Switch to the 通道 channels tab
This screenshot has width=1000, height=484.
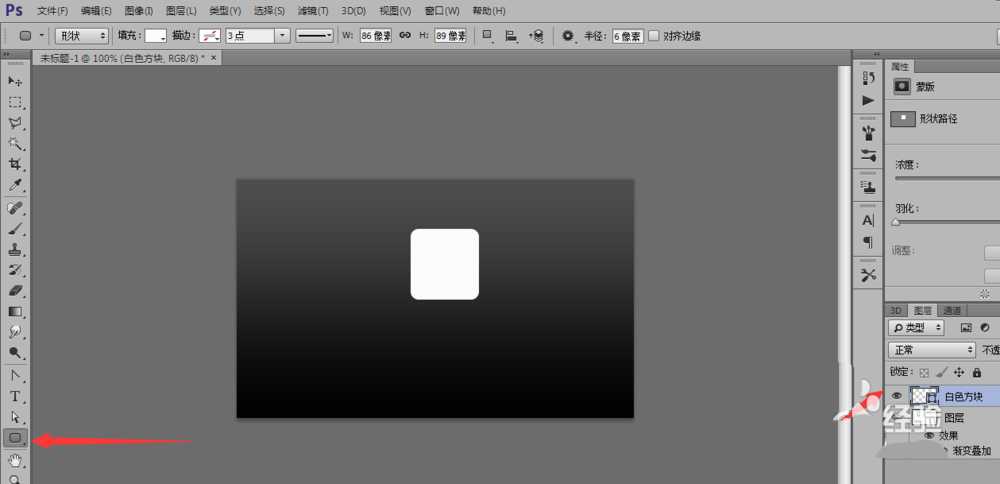[x=952, y=310]
